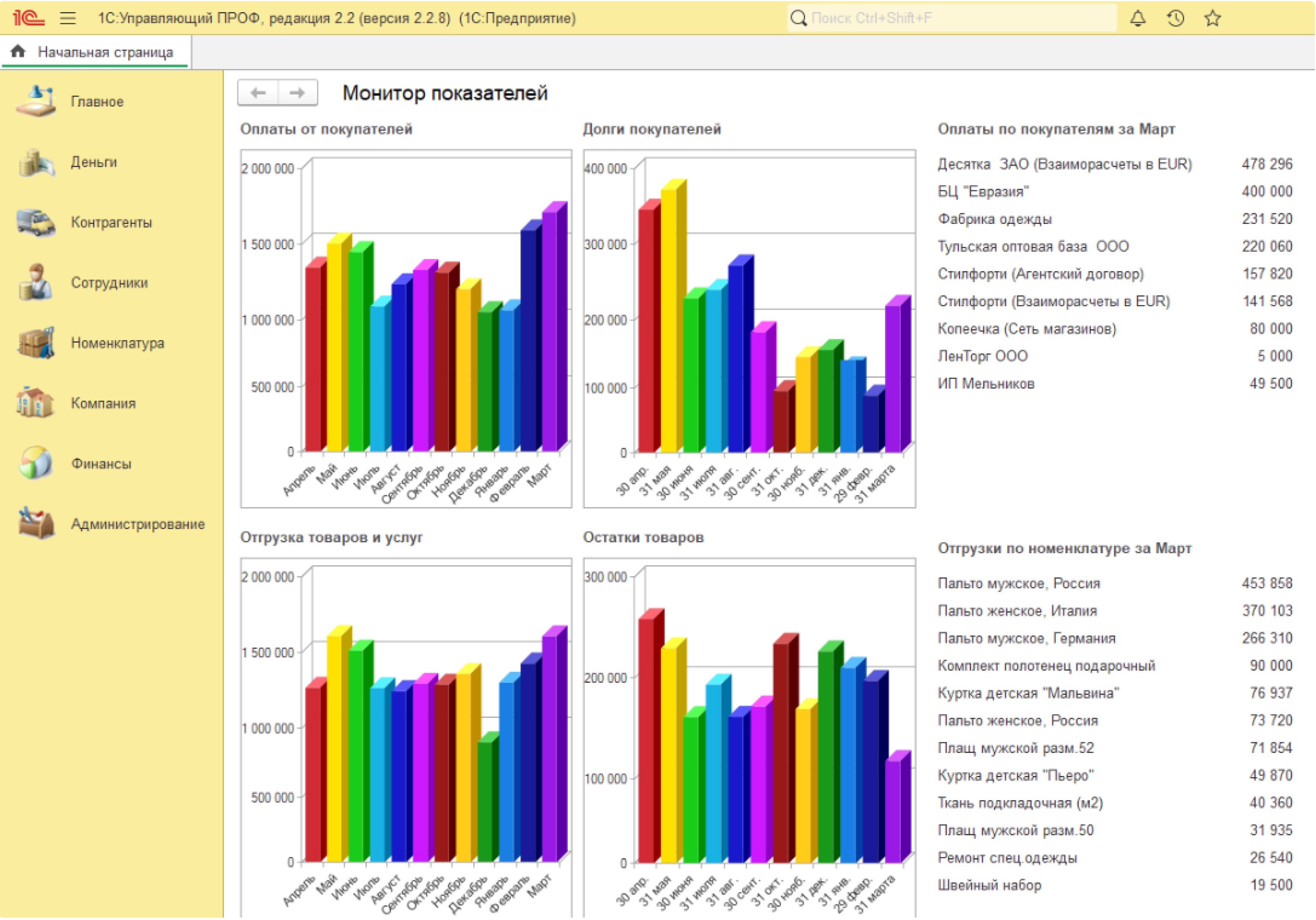The image size is (1316, 920).
Task: Click the Контрагенты truck icon
Action: click(x=36, y=222)
